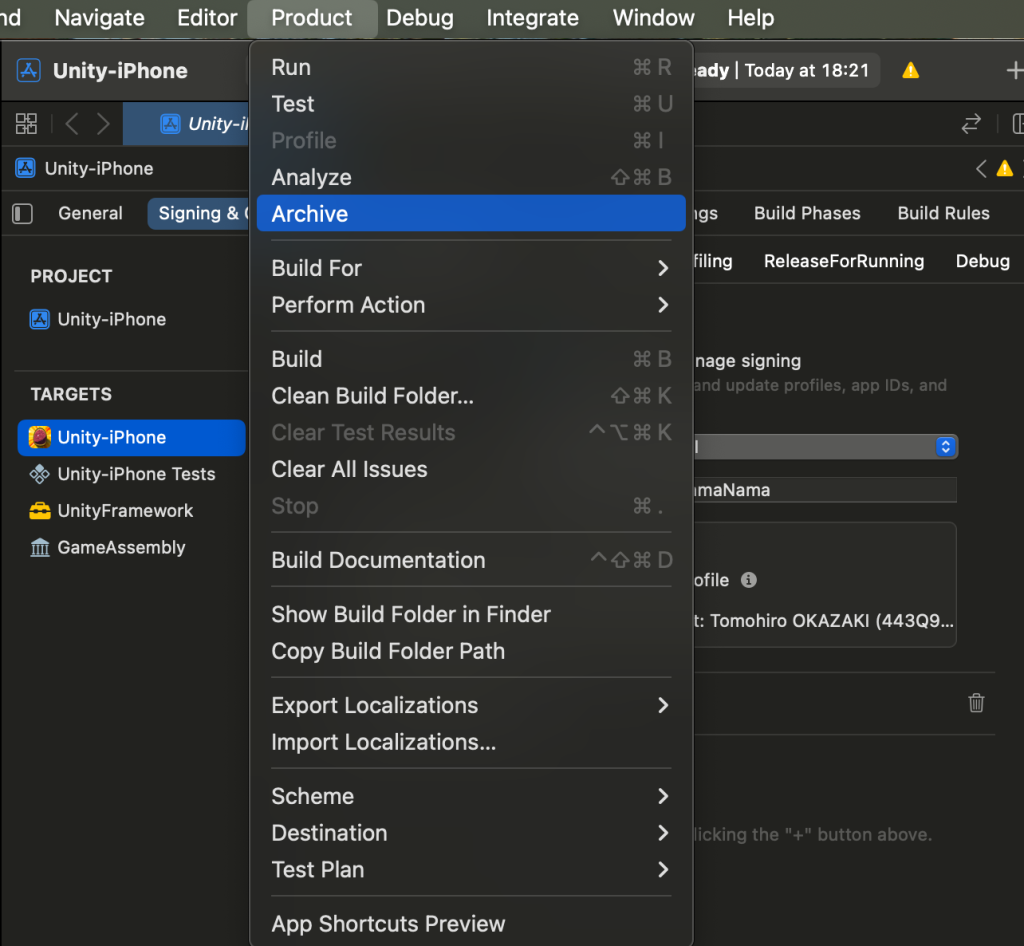Open the Debug menu
1024x946 pixels.
(419, 18)
